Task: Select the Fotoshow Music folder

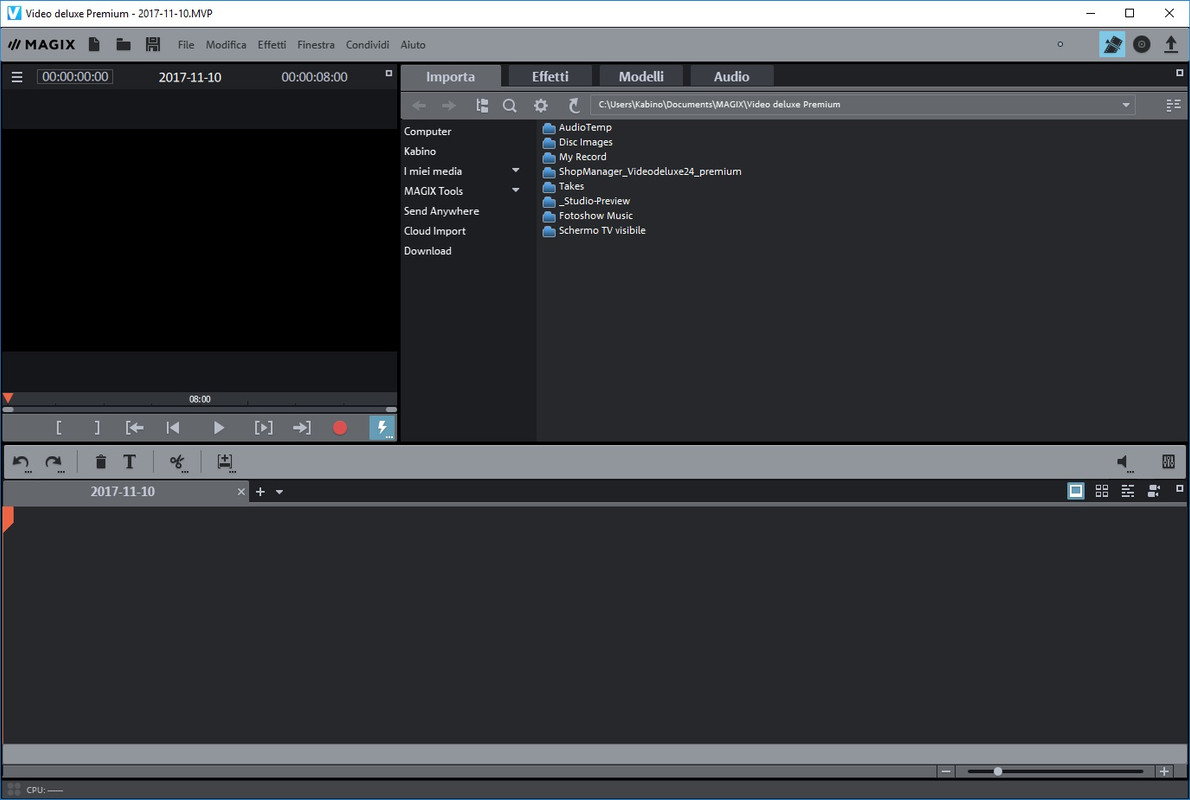Action: pyautogui.click(x=587, y=216)
